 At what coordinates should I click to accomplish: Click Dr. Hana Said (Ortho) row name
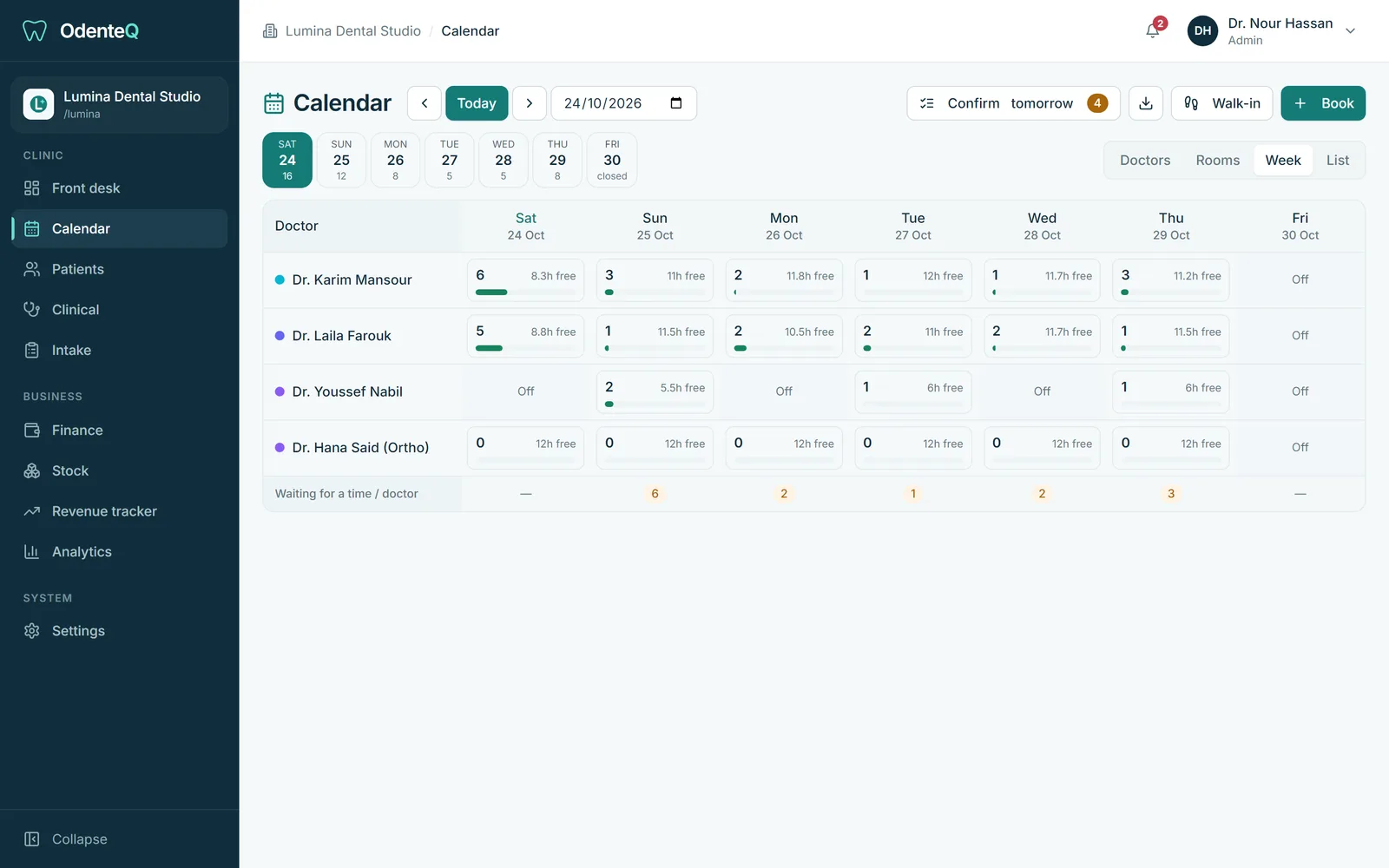360,448
